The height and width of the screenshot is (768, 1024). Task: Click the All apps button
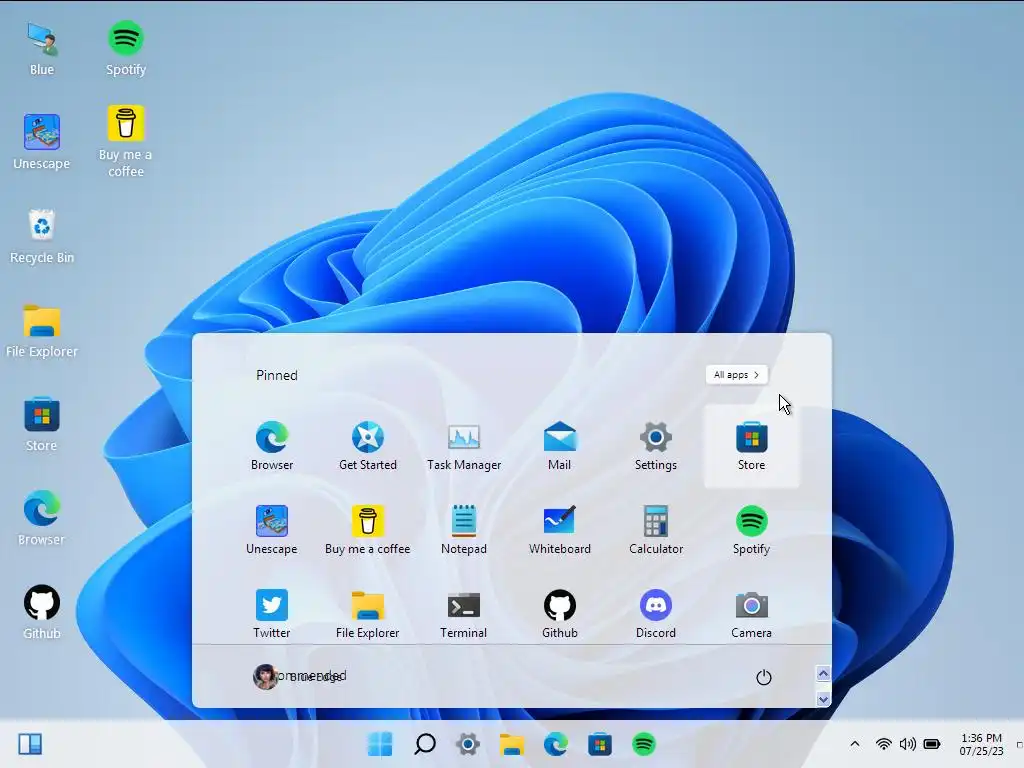click(x=737, y=375)
